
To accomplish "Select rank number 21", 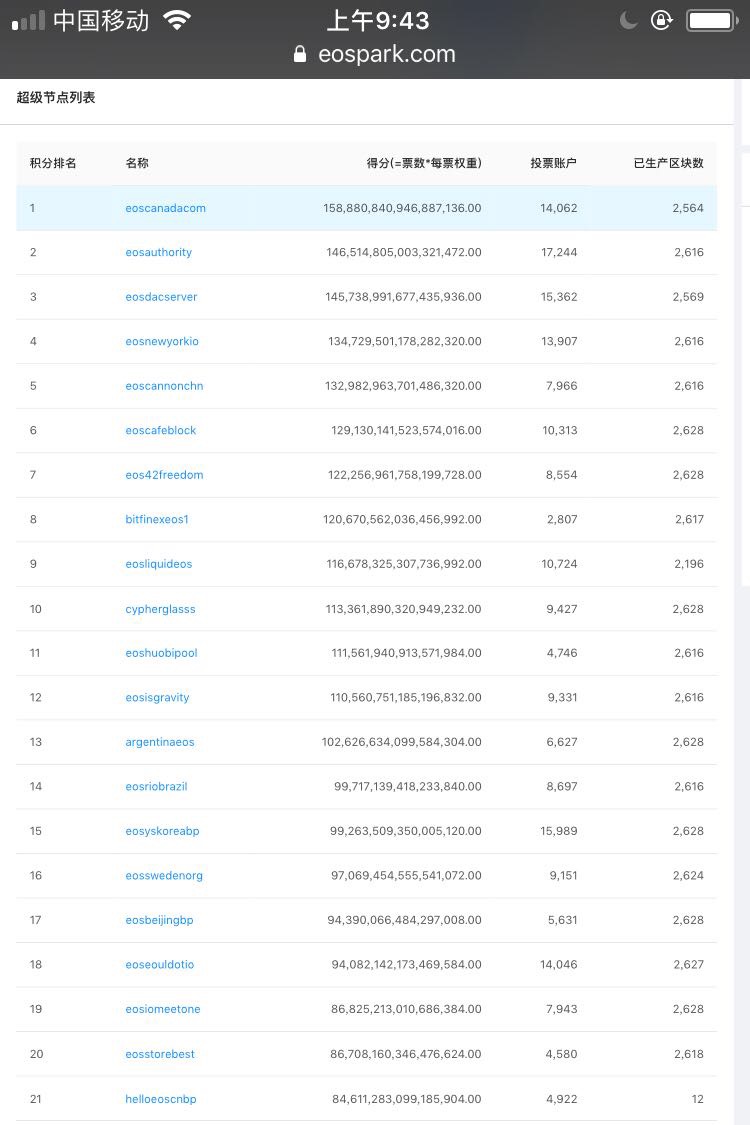I will pyautogui.click(x=36, y=1099).
